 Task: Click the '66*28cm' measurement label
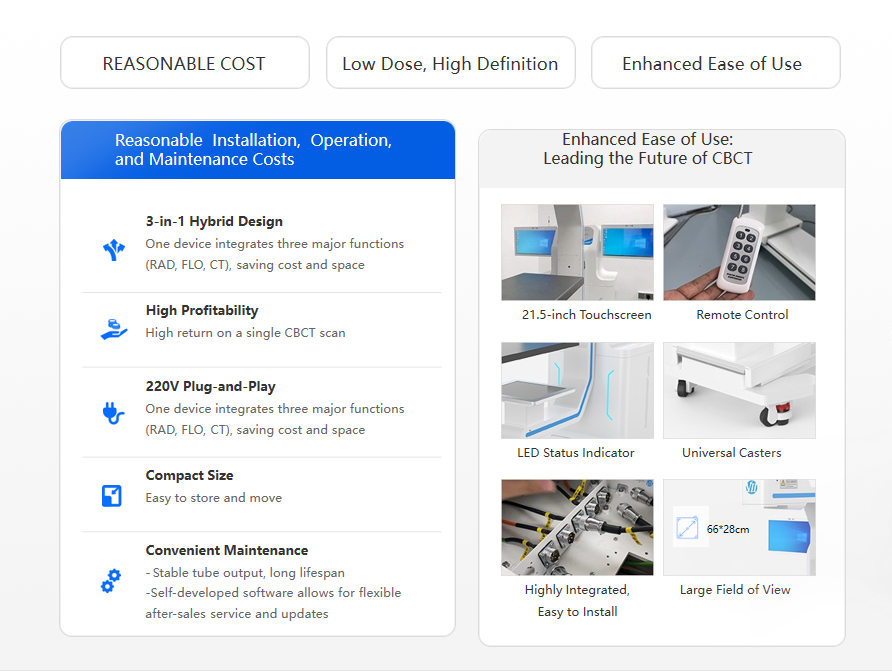coord(728,529)
